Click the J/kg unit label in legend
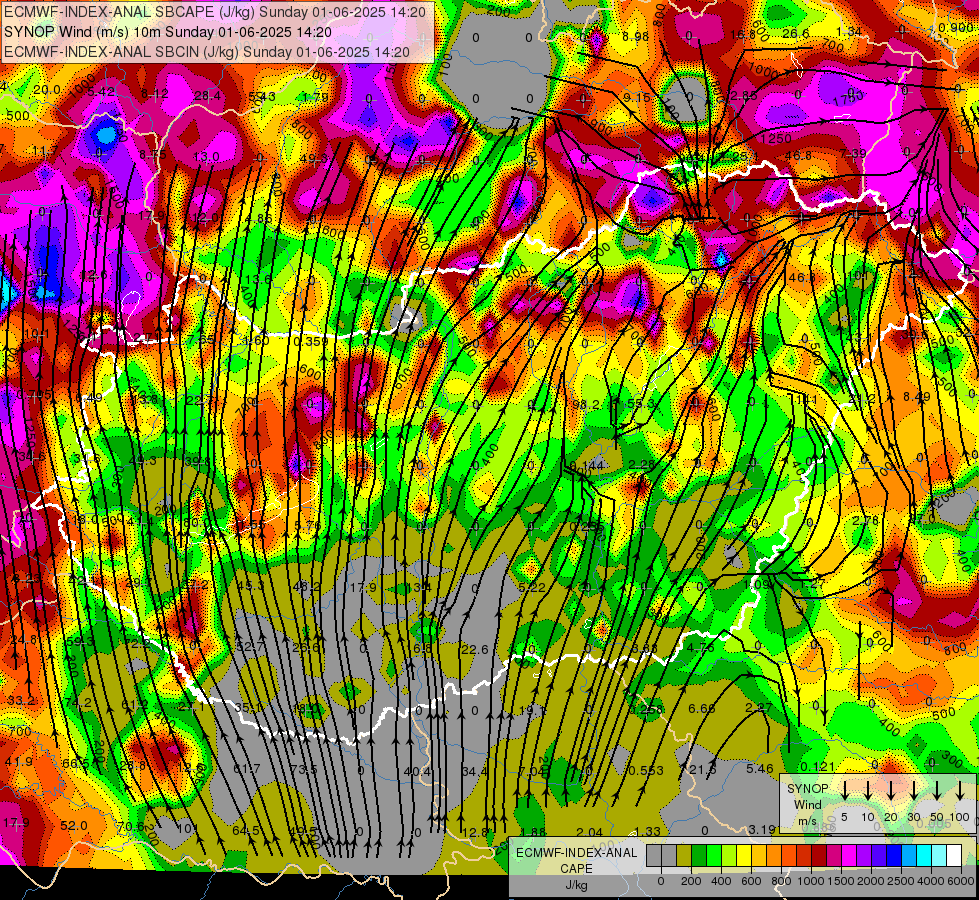This screenshot has height=900, width=979. click(x=576, y=885)
